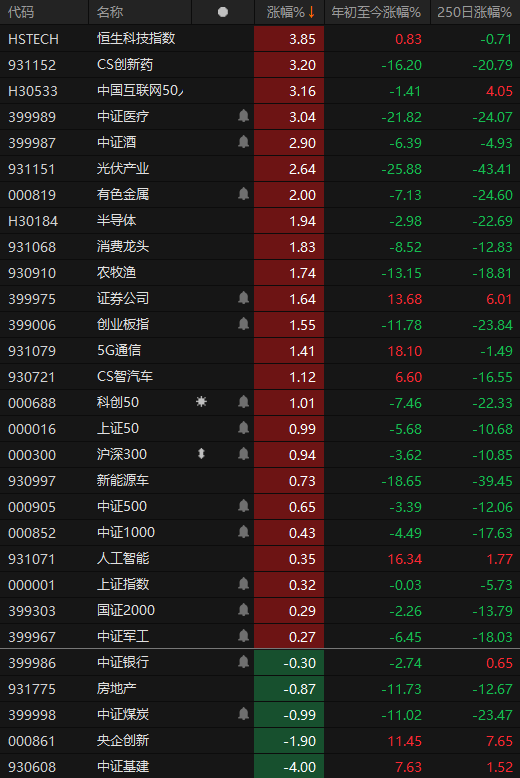Click code 000001 for 上证指数
This screenshot has width=520, height=778.
(x=31, y=585)
